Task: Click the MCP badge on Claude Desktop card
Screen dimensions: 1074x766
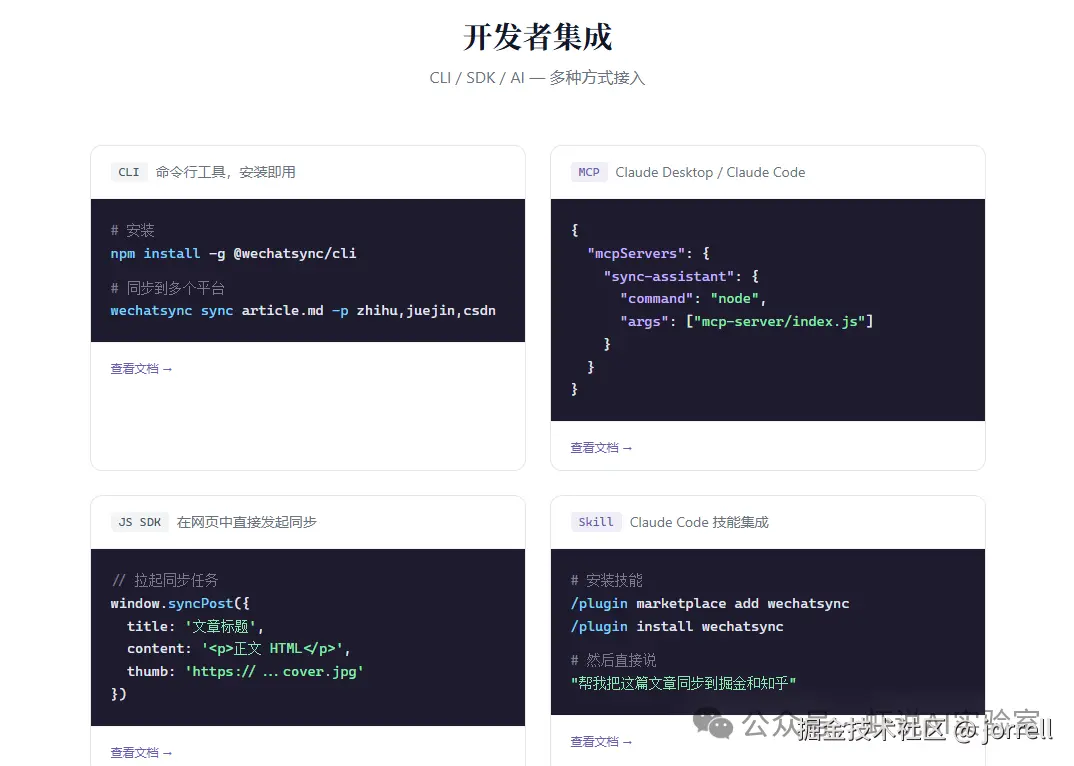Action: [x=589, y=171]
